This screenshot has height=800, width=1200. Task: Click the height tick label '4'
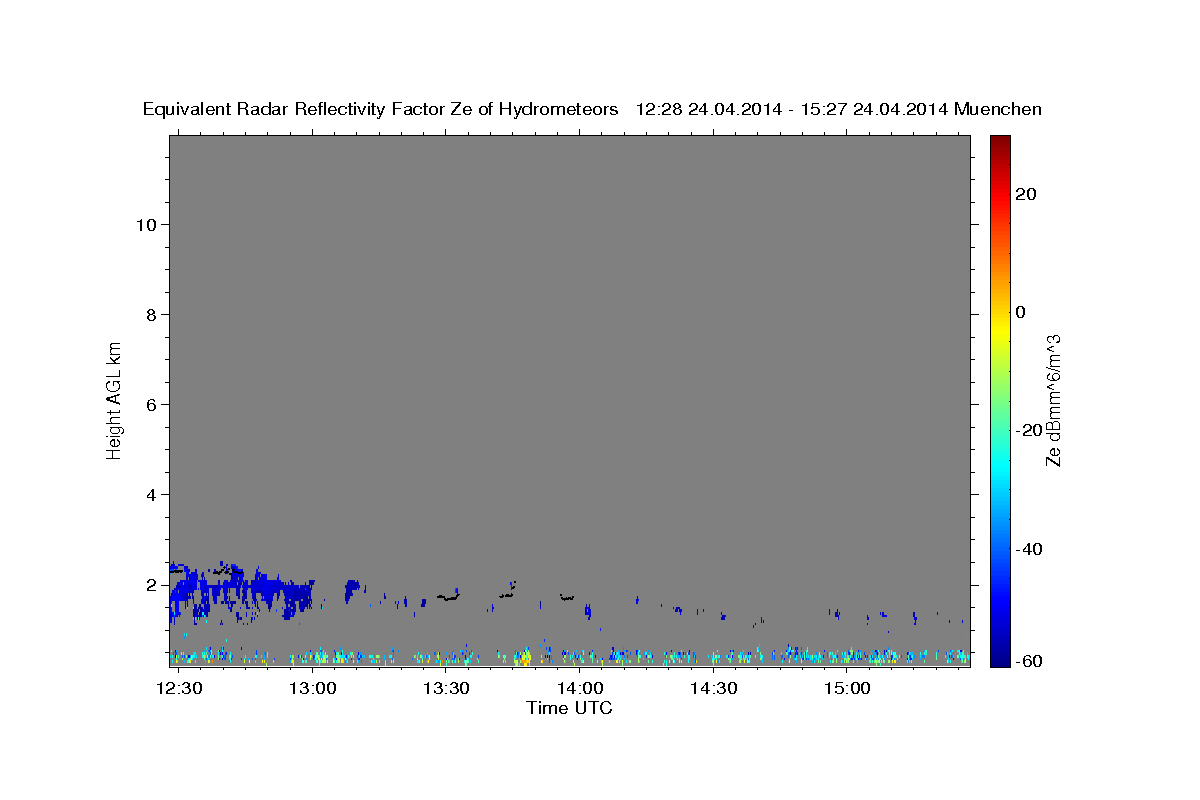click(152, 495)
